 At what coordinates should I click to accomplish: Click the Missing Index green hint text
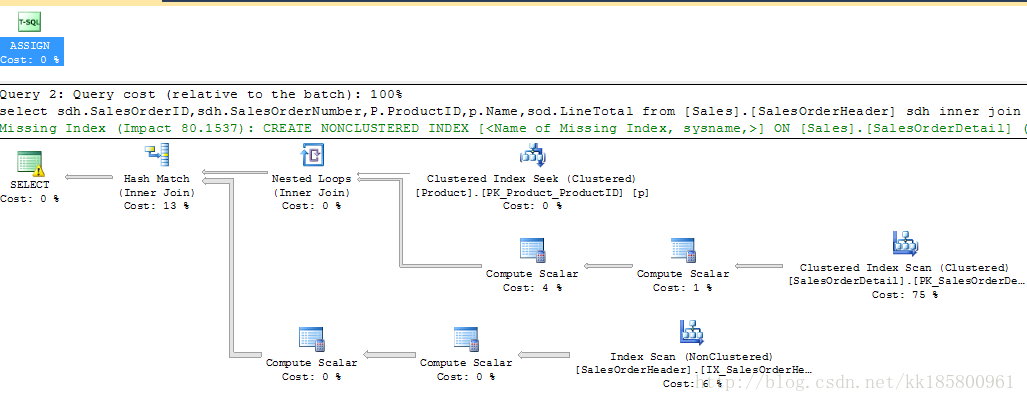pos(513,128)
